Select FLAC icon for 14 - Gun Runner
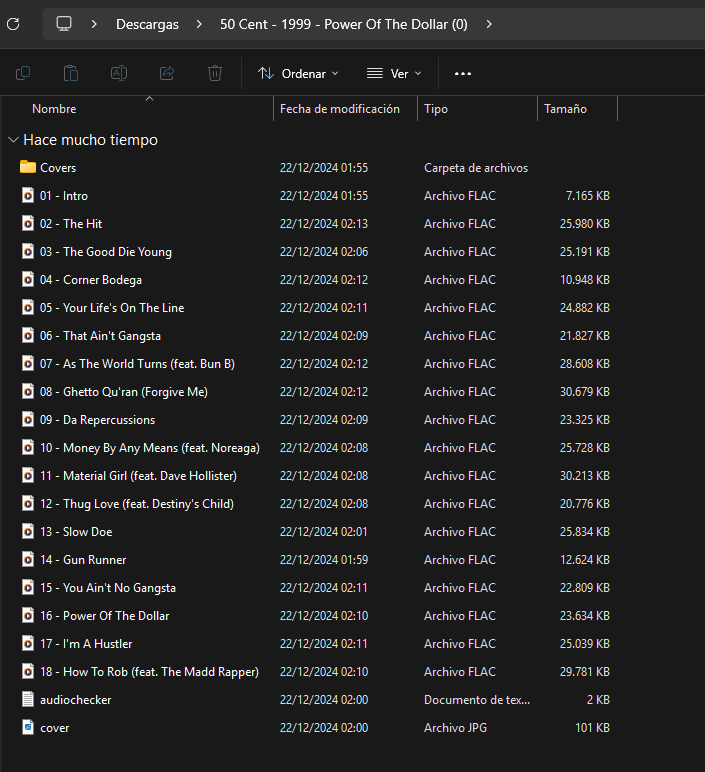Image resolution: width=705 pixels, height=772 pixels. (28, 559)
